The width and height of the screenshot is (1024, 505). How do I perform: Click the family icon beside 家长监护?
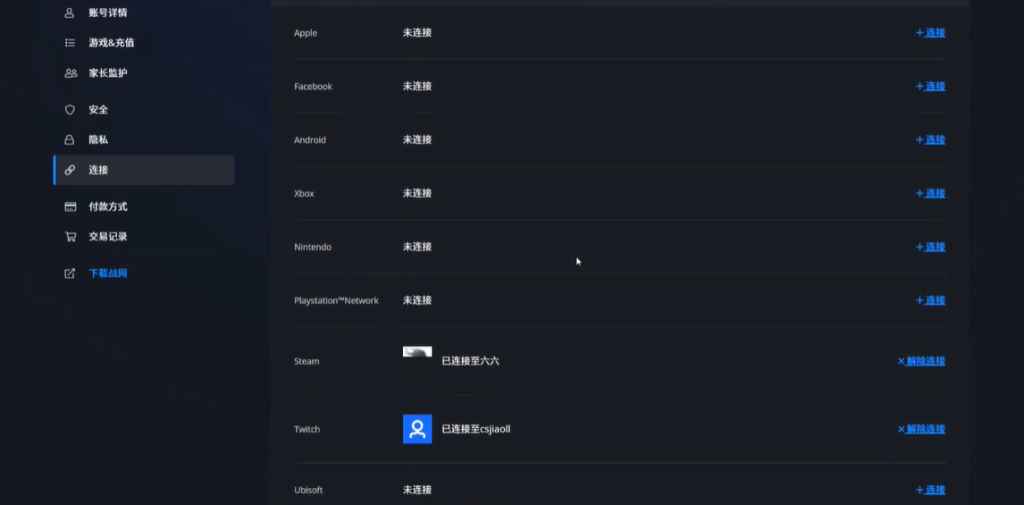coord(70,73)
